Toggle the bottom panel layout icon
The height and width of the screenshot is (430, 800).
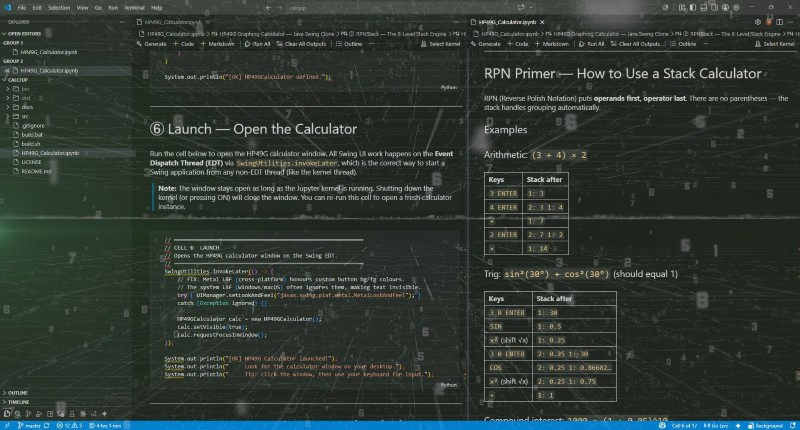(x=704, y=8)
